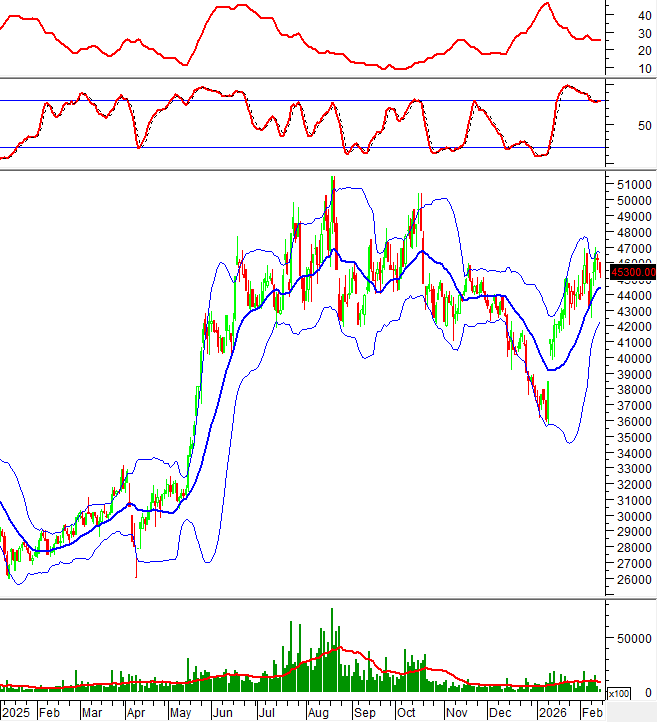Click the x100 volume scale label
The height and width of the screenshot is (722, 657).
click(x=620, y=693)
